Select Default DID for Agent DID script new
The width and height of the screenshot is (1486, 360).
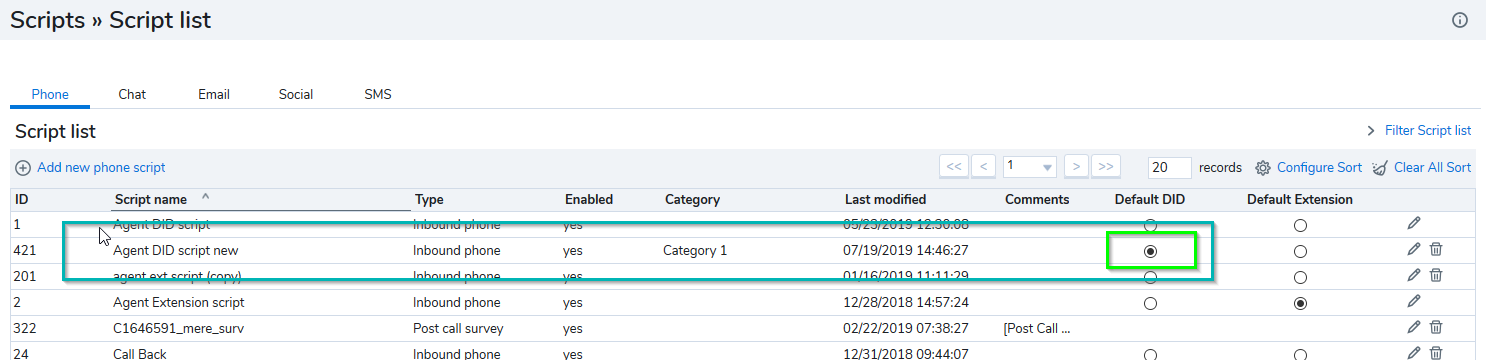pyautogui.click(x=1150, y=251)
